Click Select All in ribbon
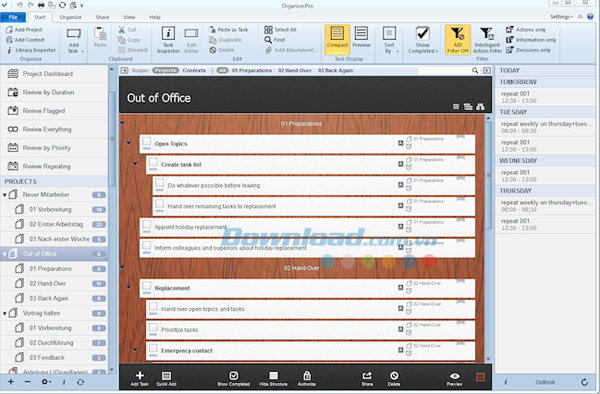Screen dimensions: 600x394 [280, 29]
